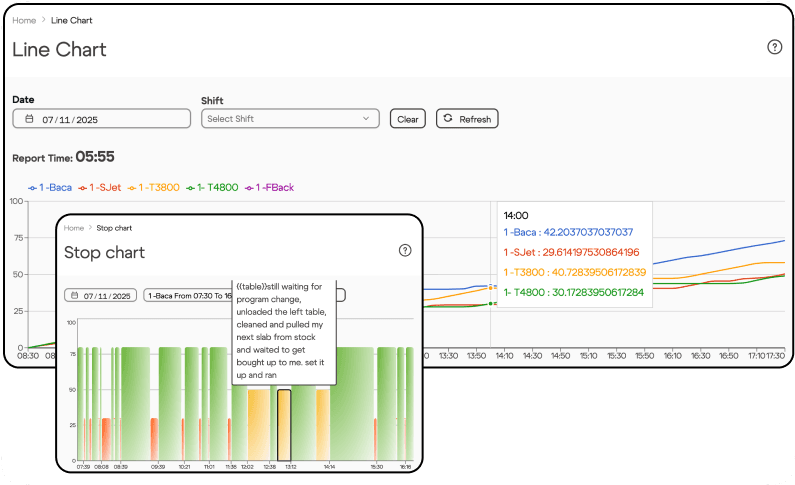
Task: Select the highlighted orange bar at 13:12
Action: click(x=284, y=424)
